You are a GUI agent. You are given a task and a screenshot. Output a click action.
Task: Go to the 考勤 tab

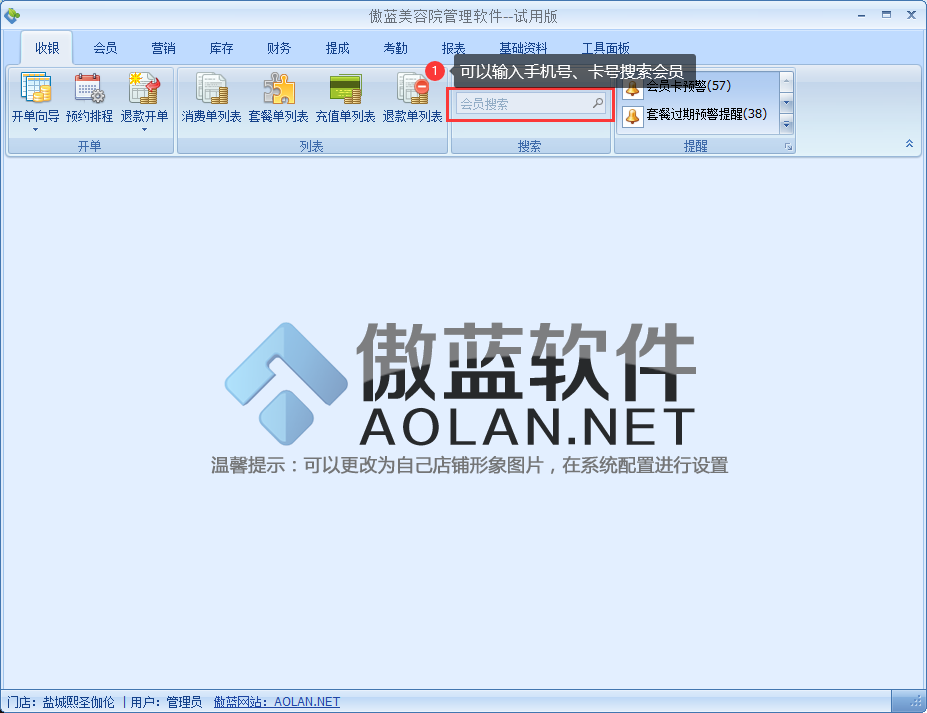click(395, 48)
